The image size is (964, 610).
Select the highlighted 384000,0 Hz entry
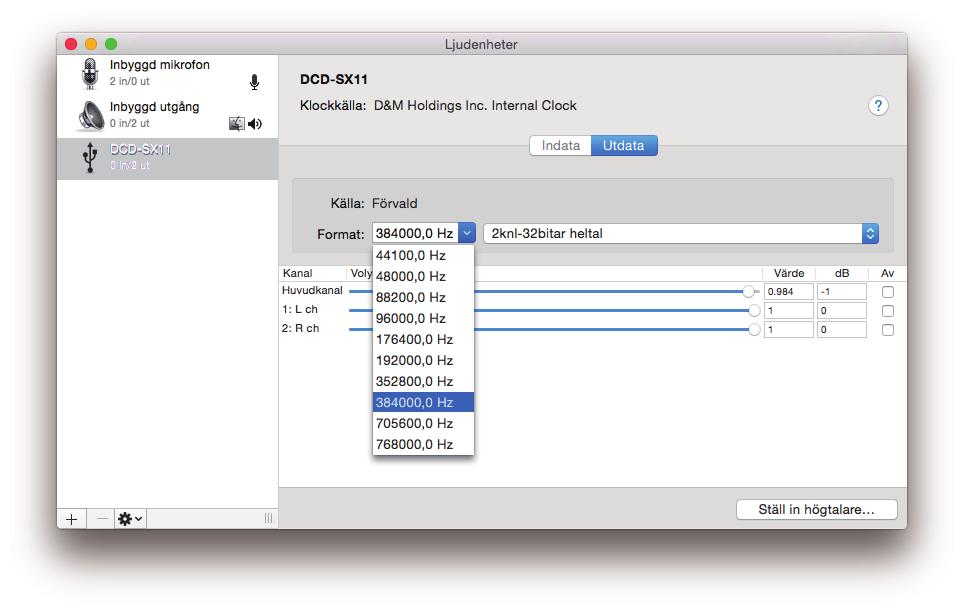point(423,402)
